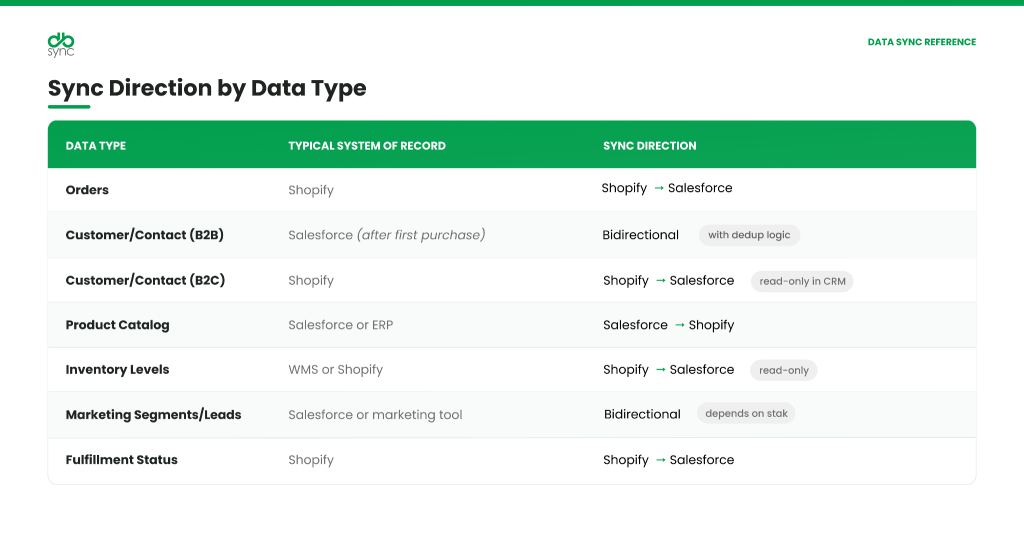This screenshot has width=1024, height=540.
Task: Click 'Bidirectional' in Marketing Segments row
Action: coord(642,414)
